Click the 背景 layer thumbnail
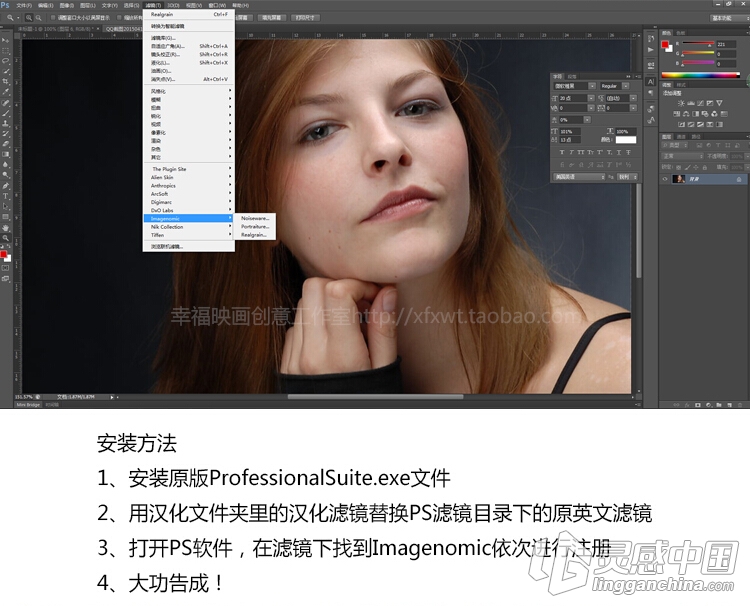Image resolution: width=750 pixels, height=606 pixels. tap(678, 179)
